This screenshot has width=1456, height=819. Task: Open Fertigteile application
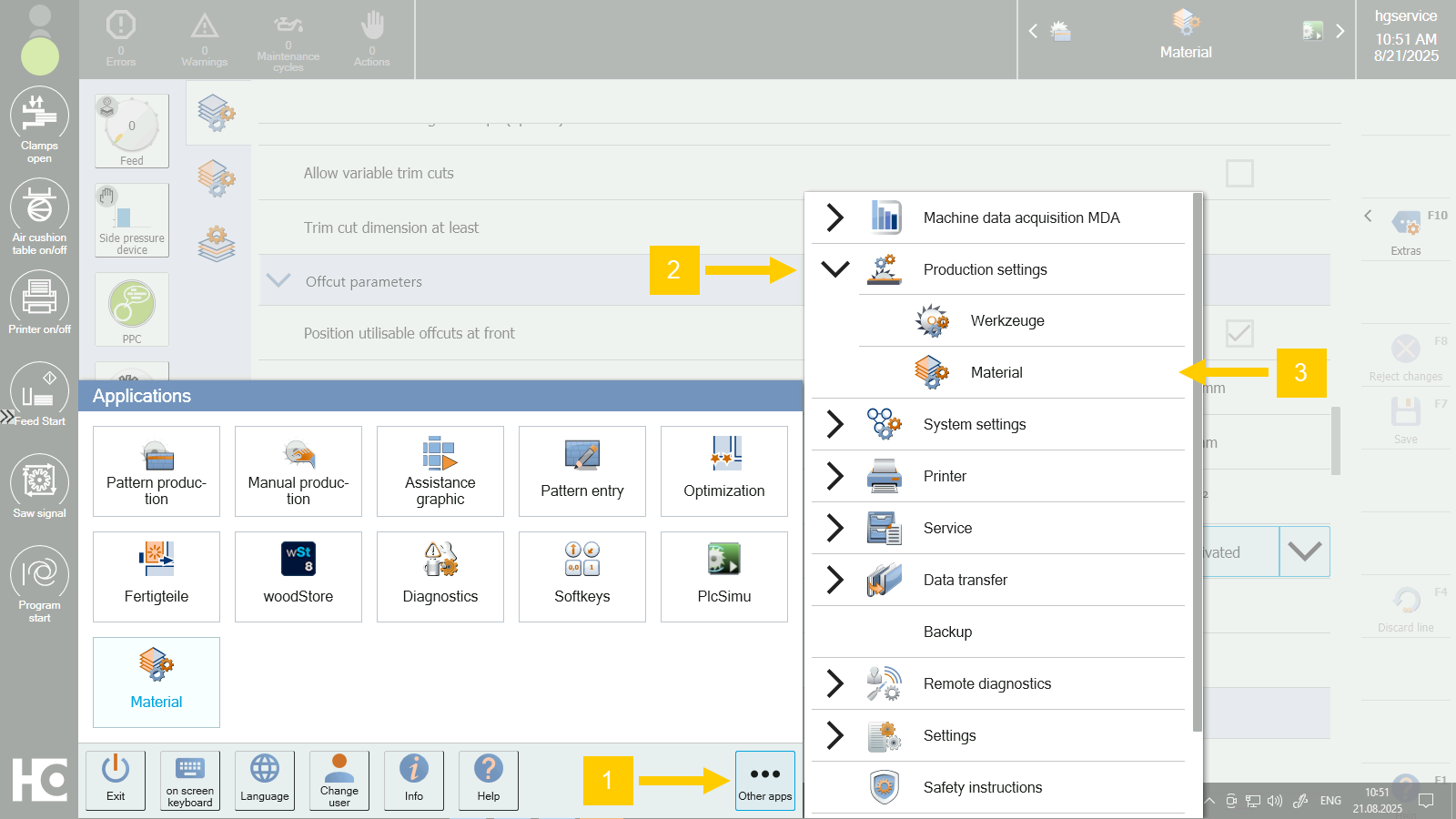point(157,577)
